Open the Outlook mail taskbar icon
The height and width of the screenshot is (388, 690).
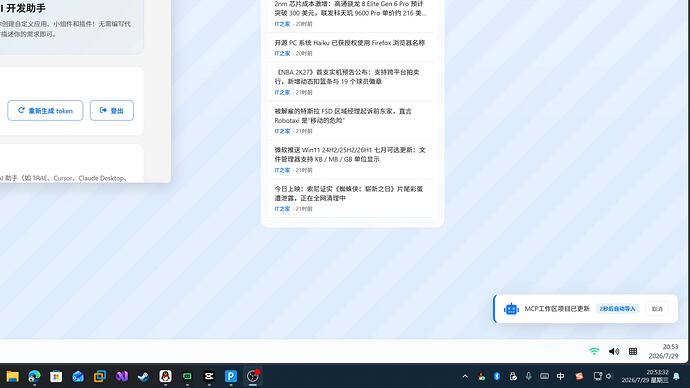(78, 377)
